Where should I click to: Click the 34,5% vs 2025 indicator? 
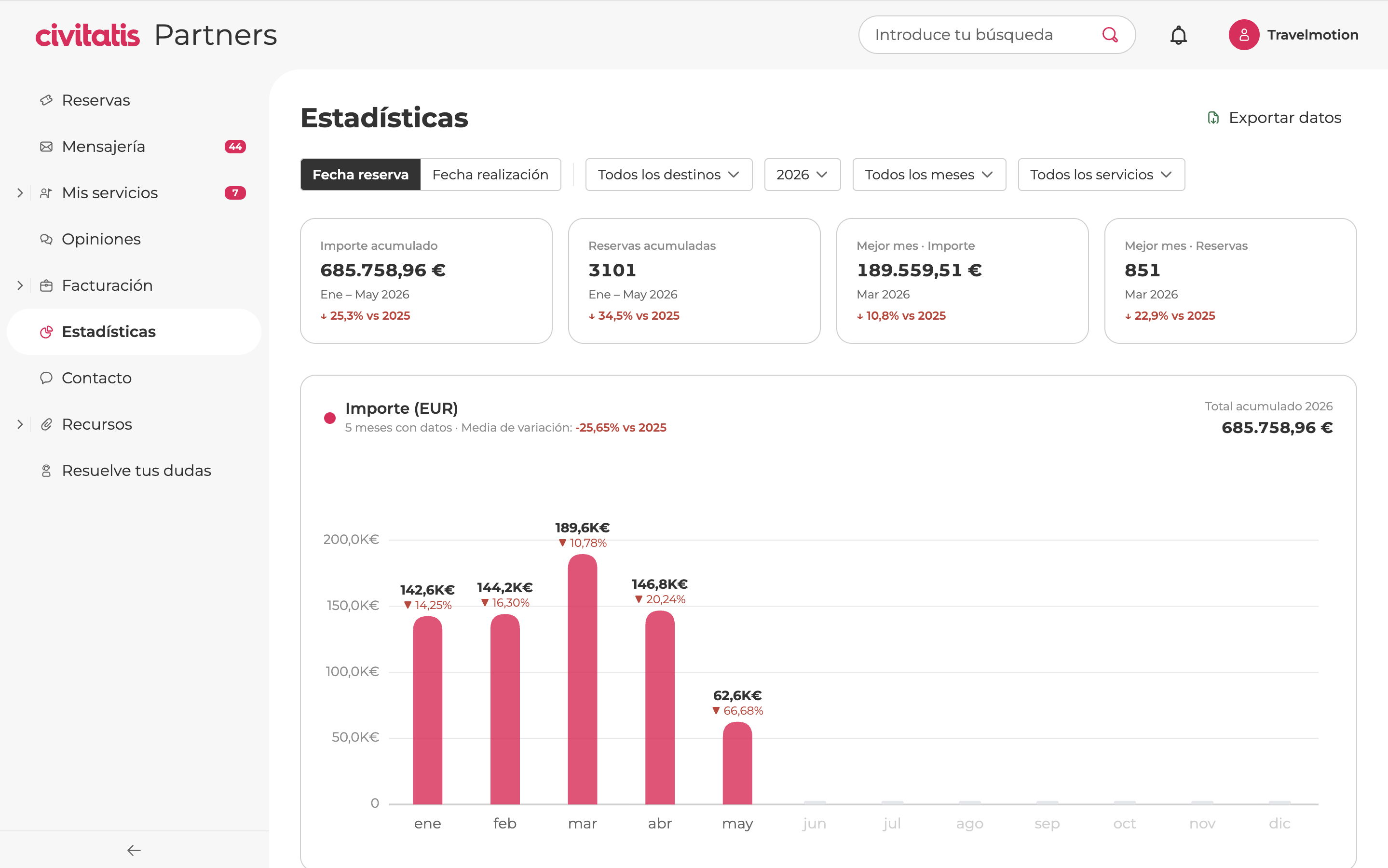tap(634, 316)
